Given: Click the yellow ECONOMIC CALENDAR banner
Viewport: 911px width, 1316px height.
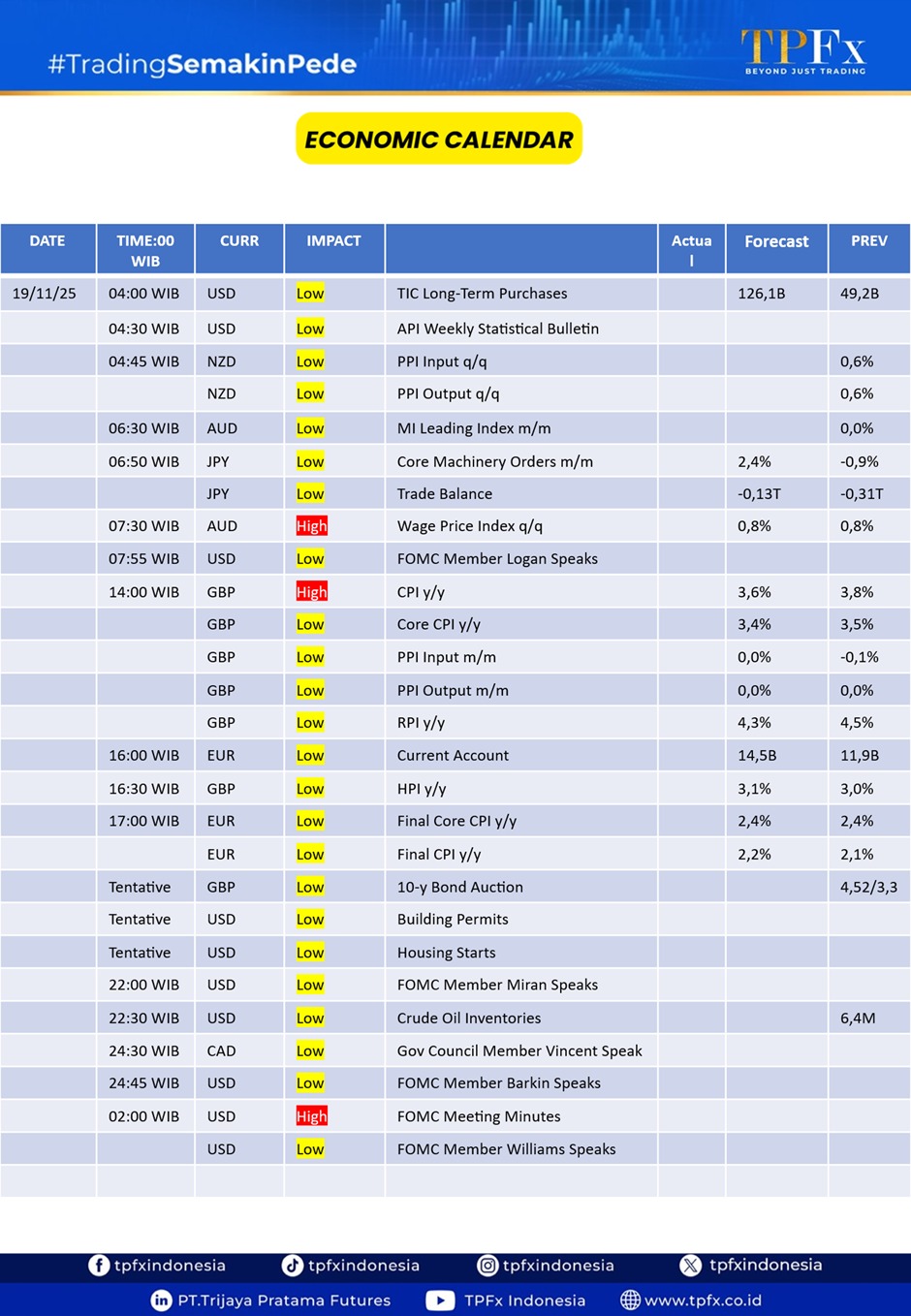Looking at the screenshot, I should tap(439, 140).
